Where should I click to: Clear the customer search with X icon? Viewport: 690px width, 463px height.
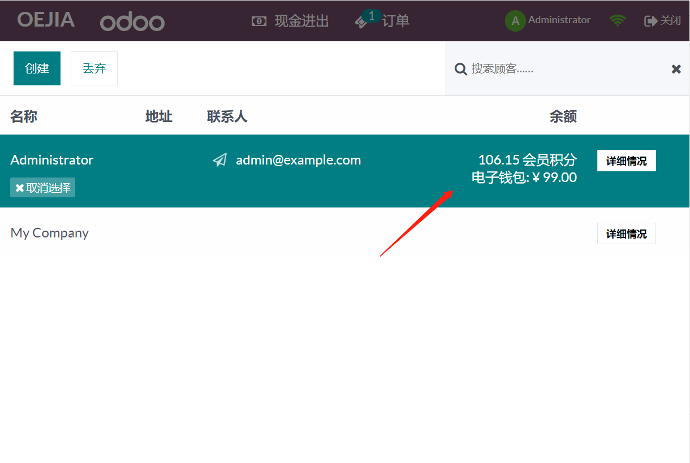pos(676,69)
